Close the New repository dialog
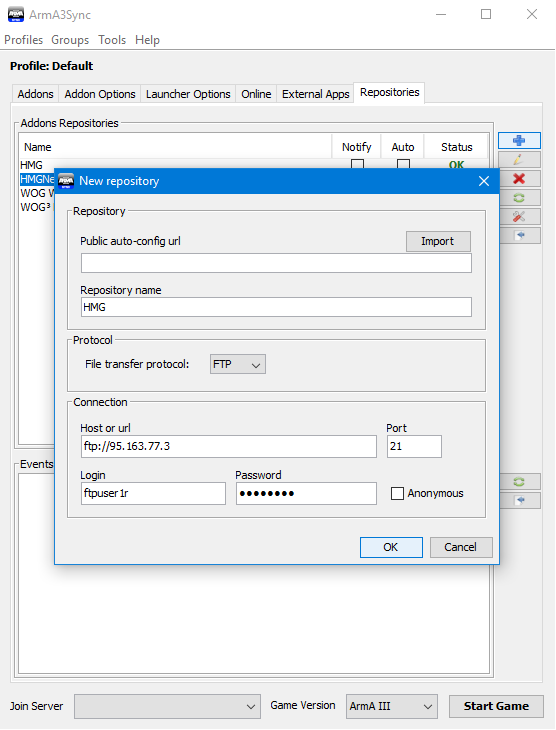The width and height of the screenshot is (556, 730). [x=484, y=181]
